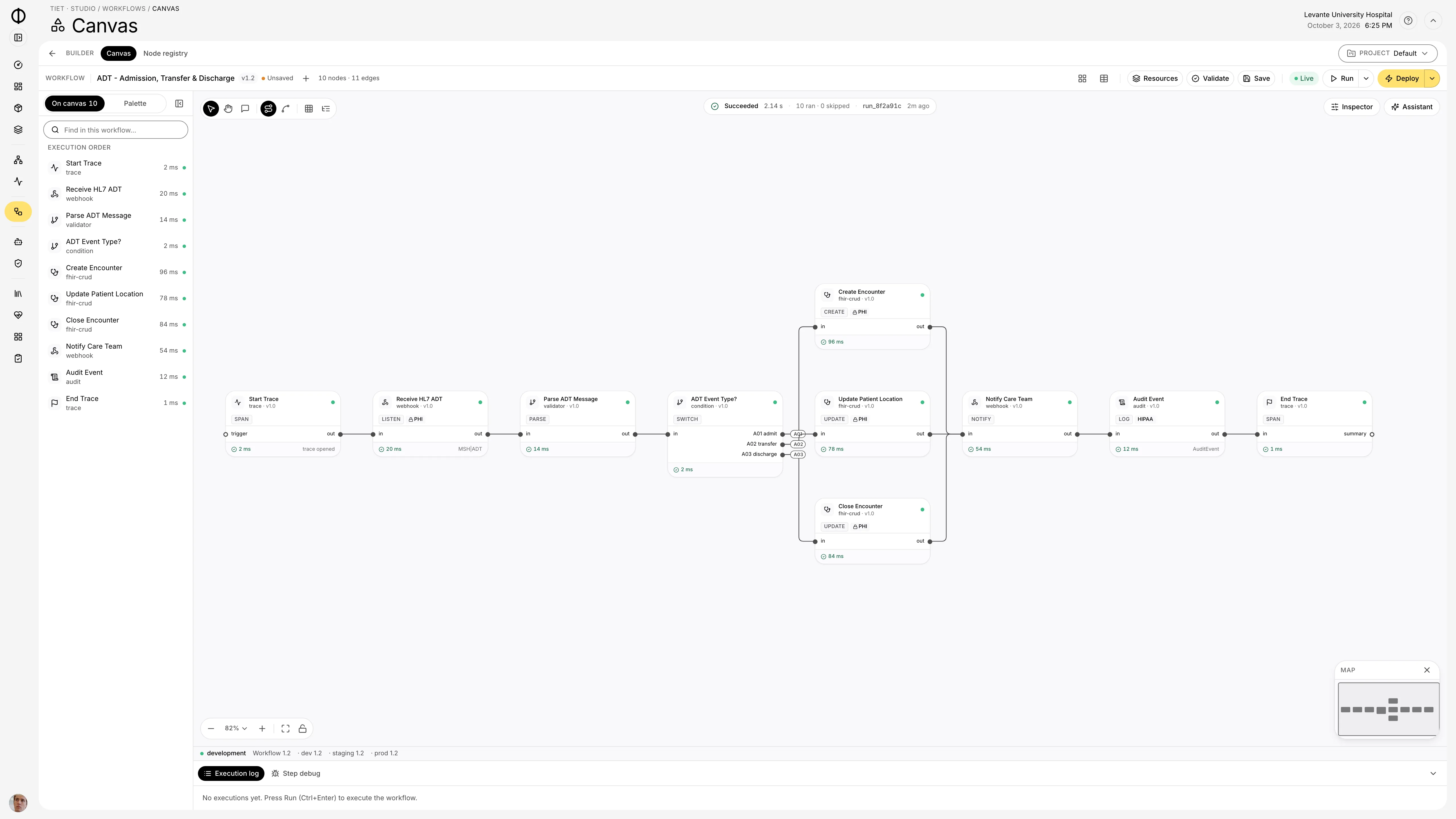Add a new workflow version plus
1456x819 pixels.
click(x=306, y=78)
